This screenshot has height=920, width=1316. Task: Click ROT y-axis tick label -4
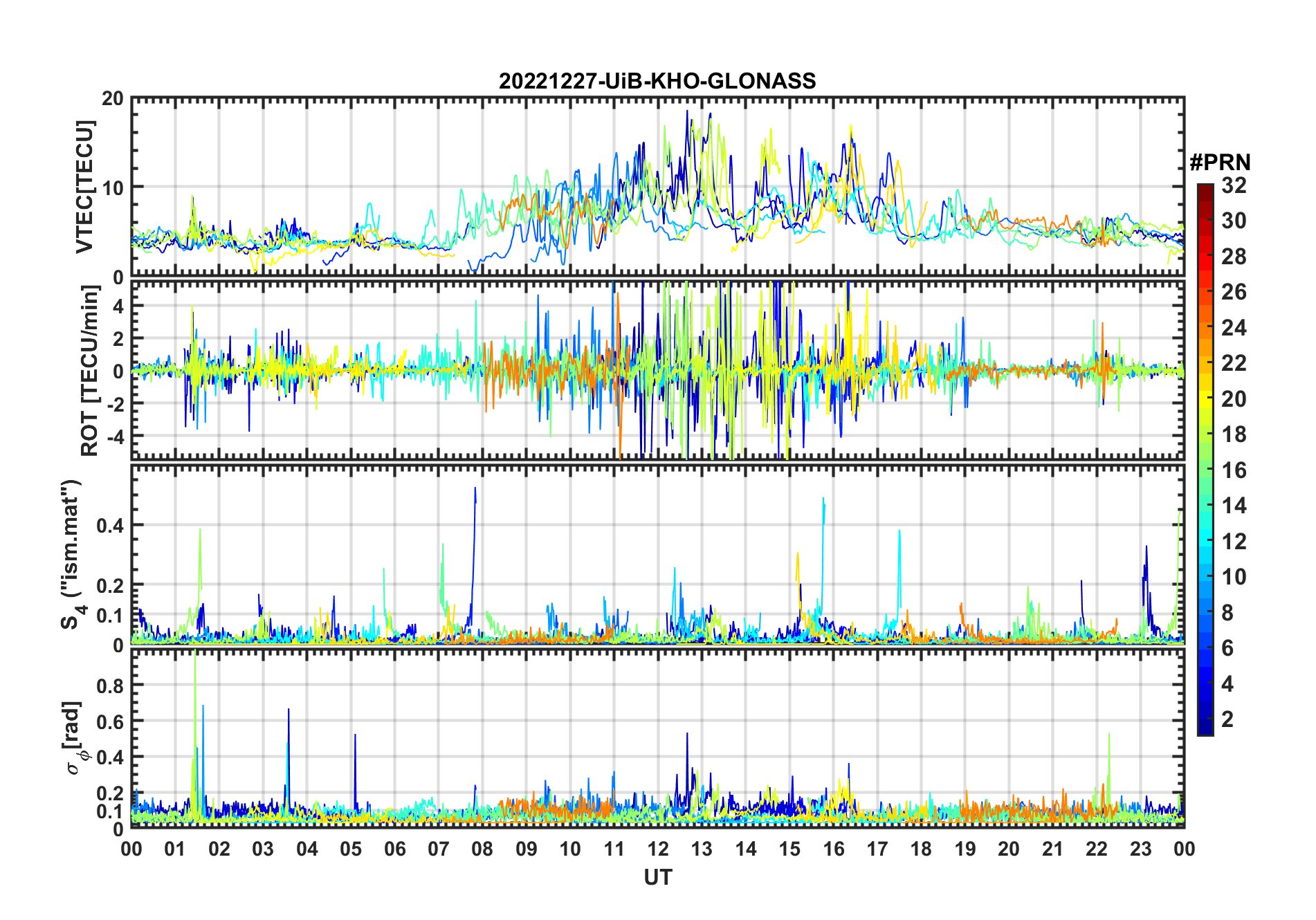tap(115, 436)
